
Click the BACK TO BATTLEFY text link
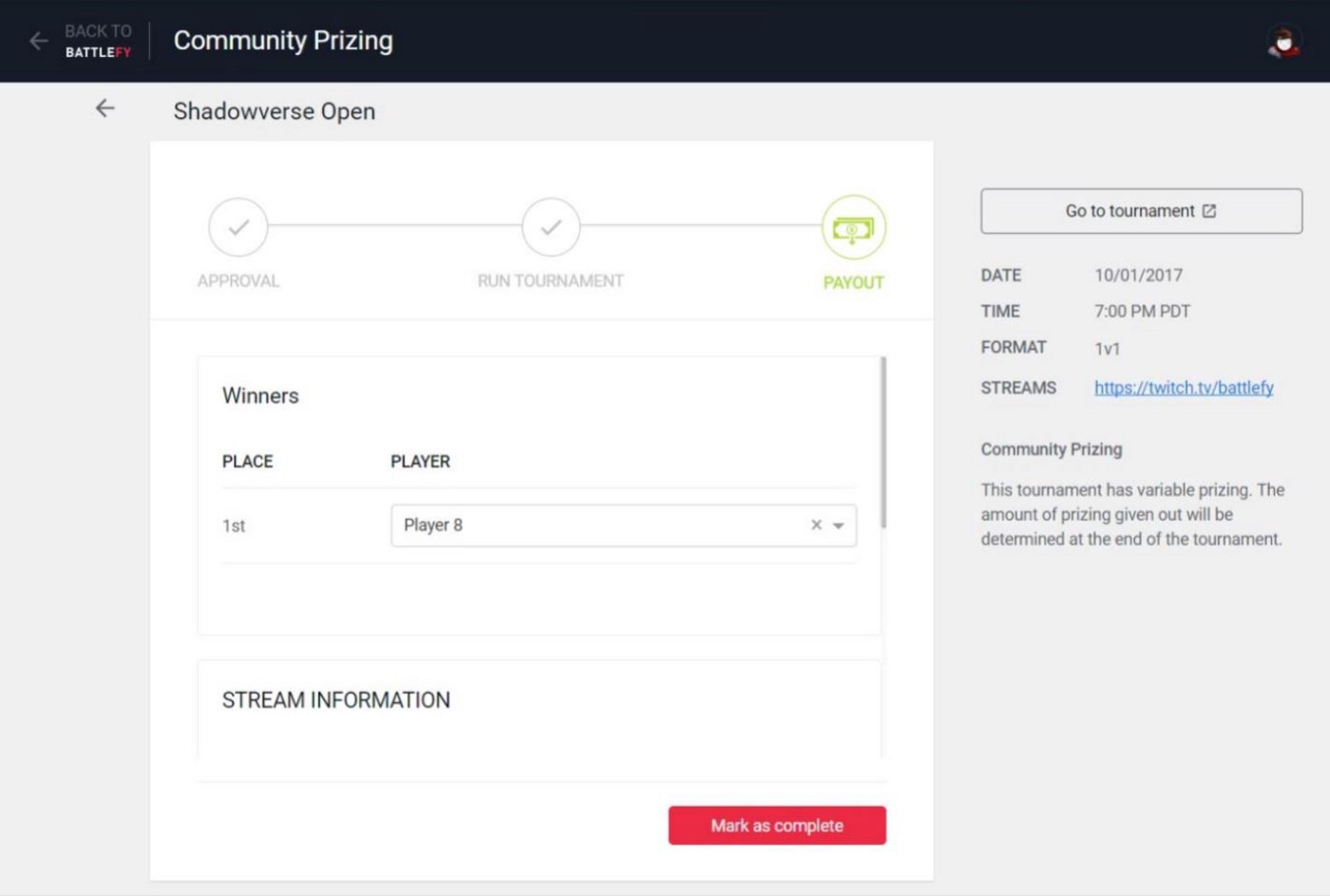[x=98, y=41]
